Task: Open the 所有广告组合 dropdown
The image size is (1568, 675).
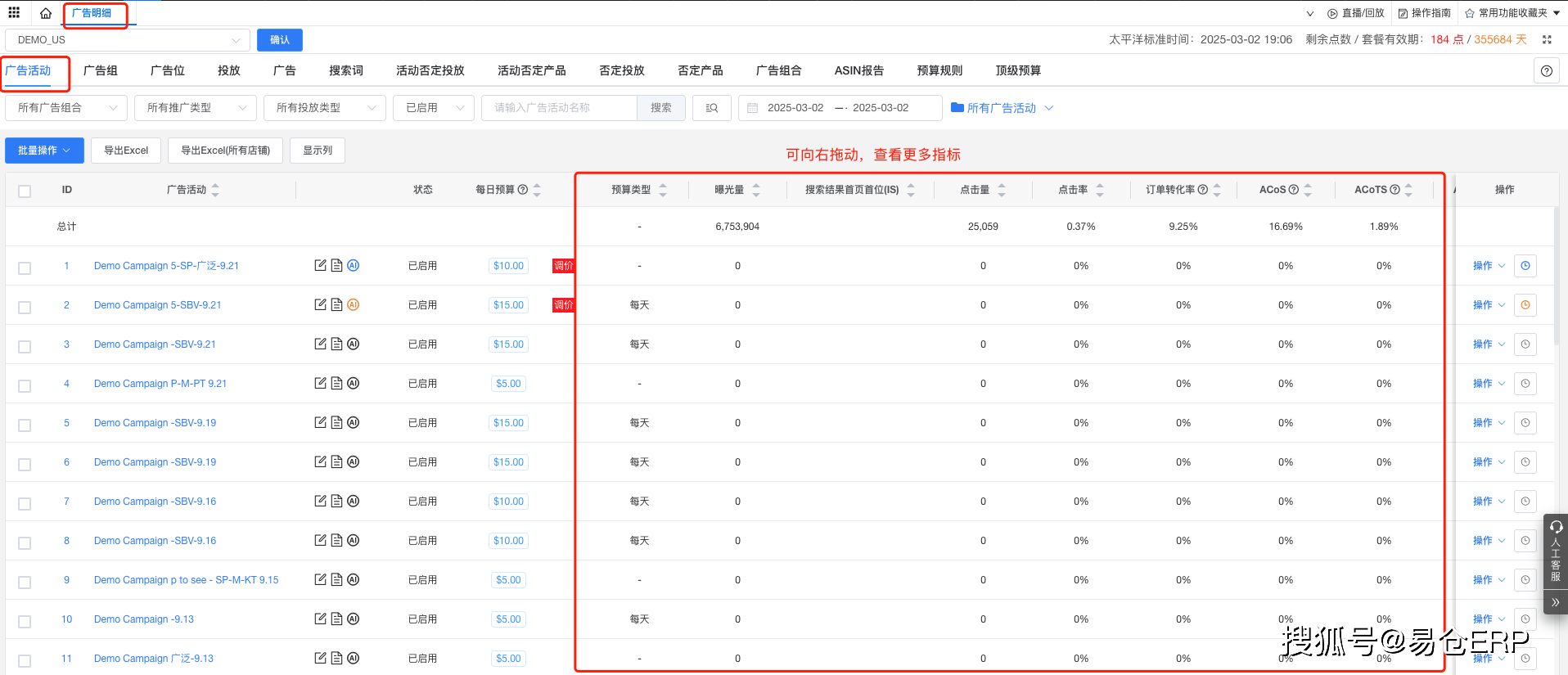Action: (x=66, y=108)
